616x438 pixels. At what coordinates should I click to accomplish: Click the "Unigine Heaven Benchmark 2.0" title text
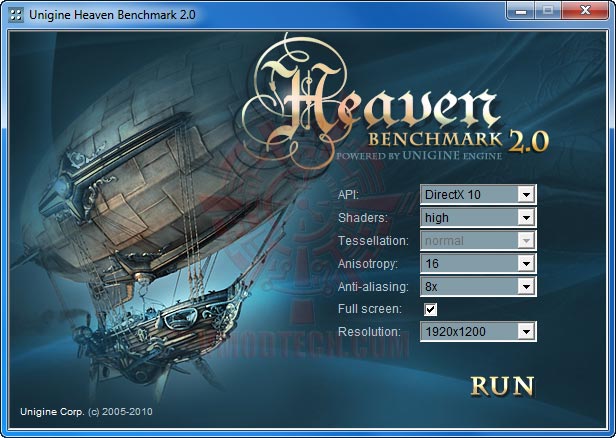tap(112, 15)
